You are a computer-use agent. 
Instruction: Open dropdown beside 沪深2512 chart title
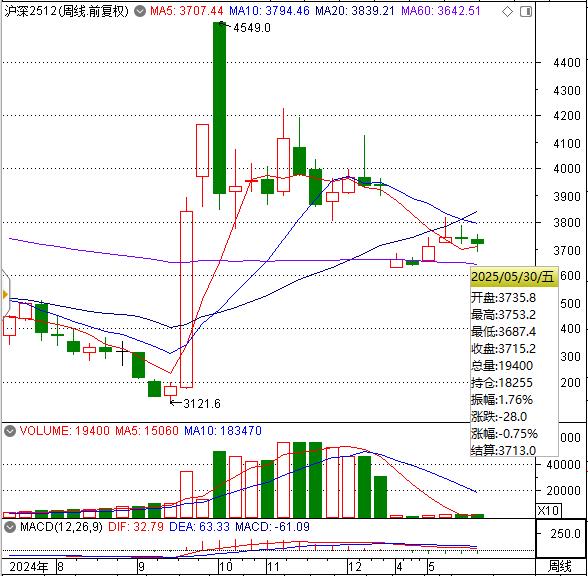140,12
